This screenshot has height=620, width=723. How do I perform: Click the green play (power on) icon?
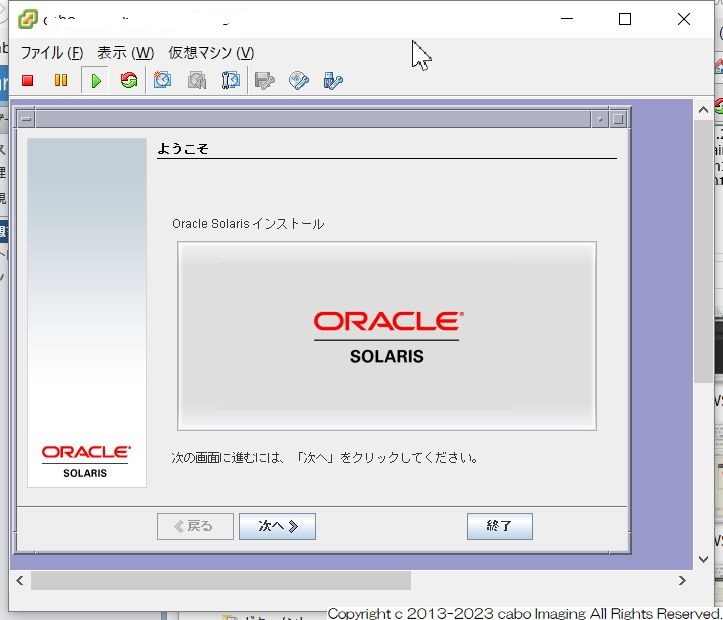tap(95, 81)
